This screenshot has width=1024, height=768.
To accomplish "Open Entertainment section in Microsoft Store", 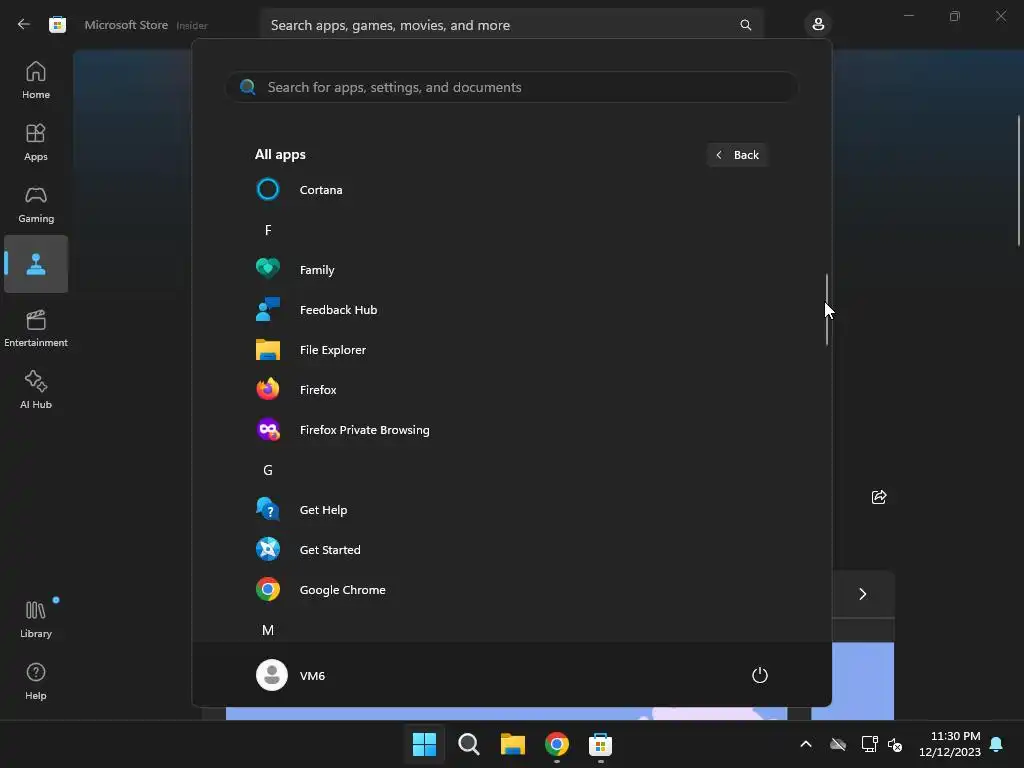I will pyautogui.click(x=36, y=328).
